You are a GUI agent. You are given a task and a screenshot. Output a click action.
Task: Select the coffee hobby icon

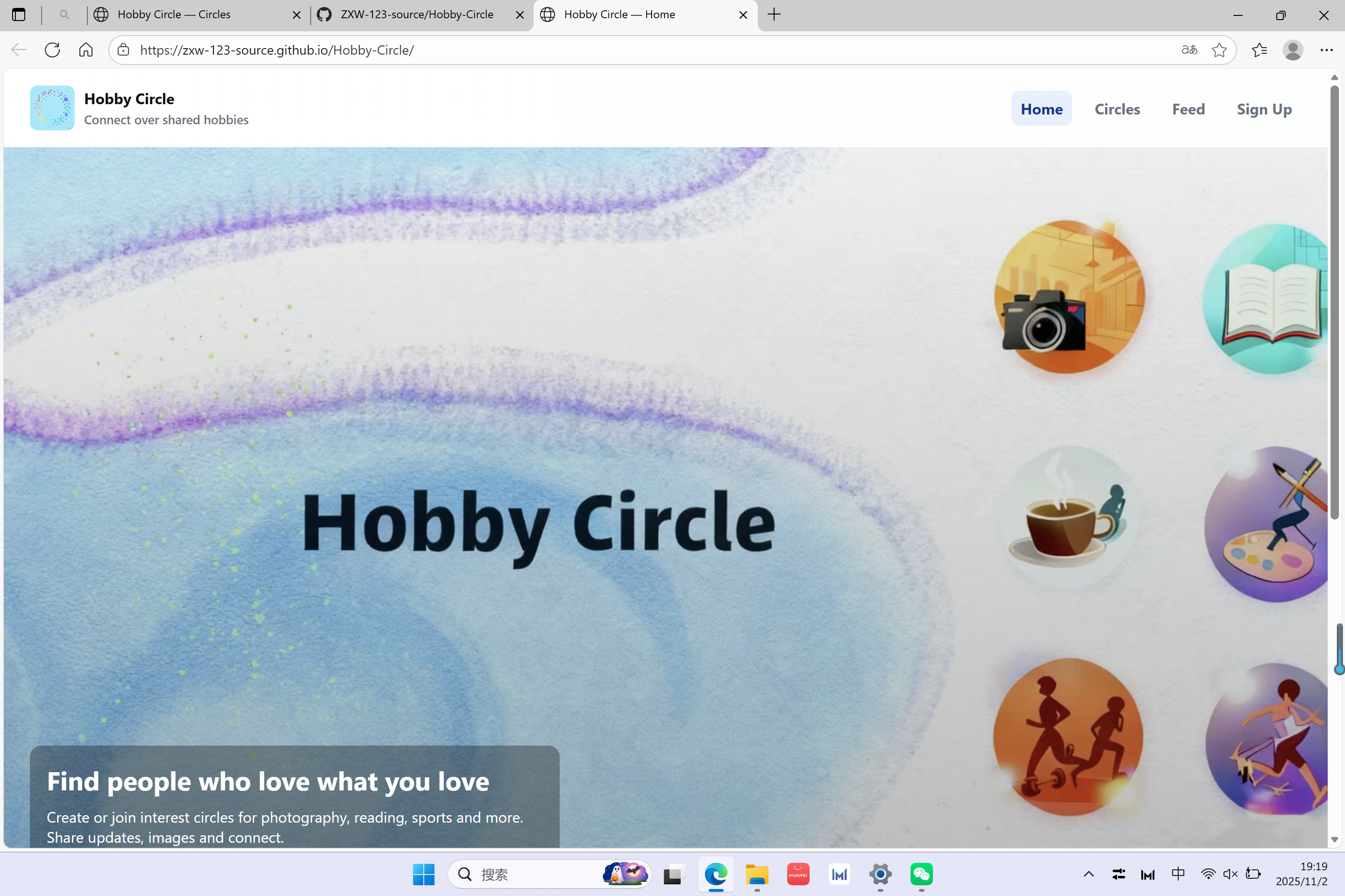(x=1069, y=520)
